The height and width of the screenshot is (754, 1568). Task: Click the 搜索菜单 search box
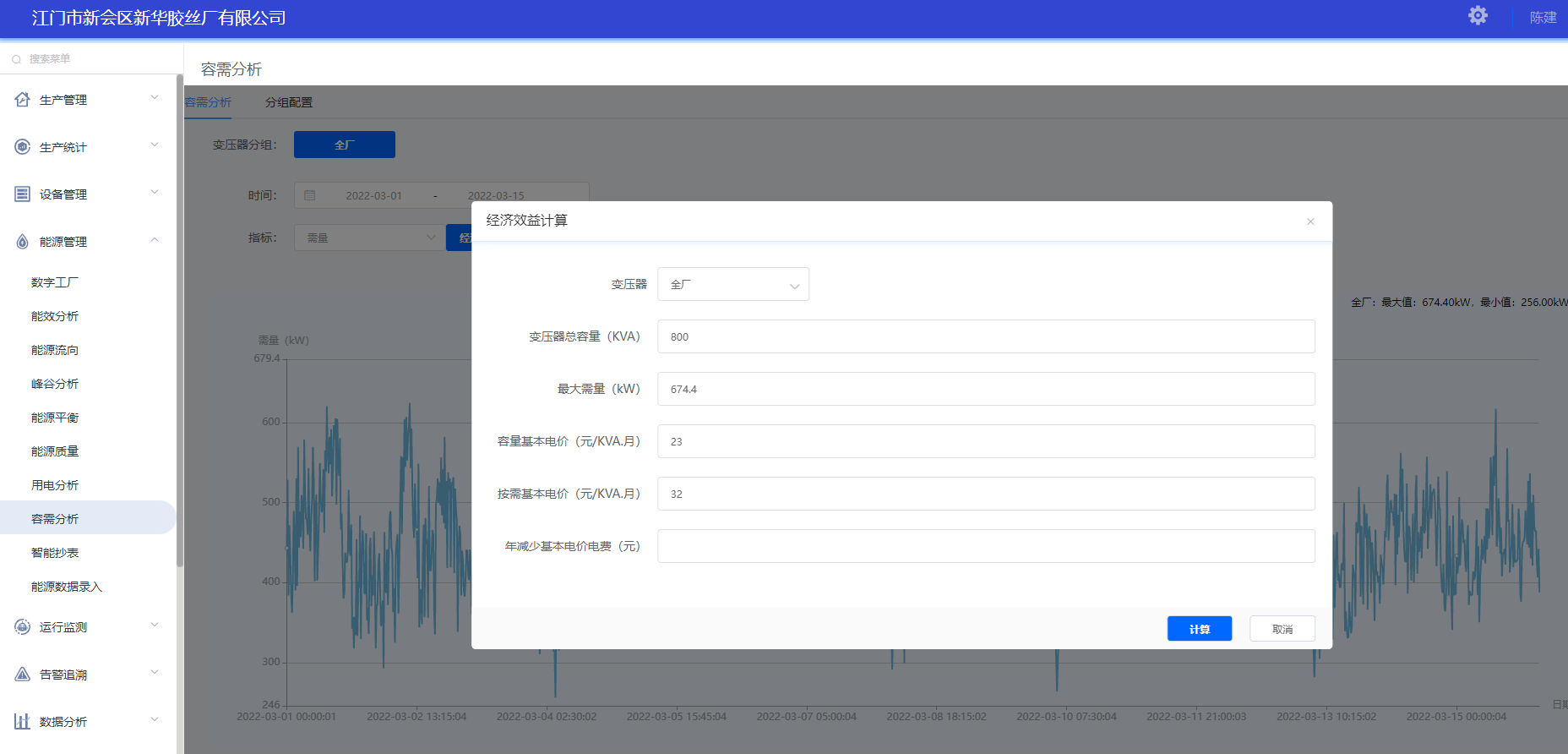point(93,59)
